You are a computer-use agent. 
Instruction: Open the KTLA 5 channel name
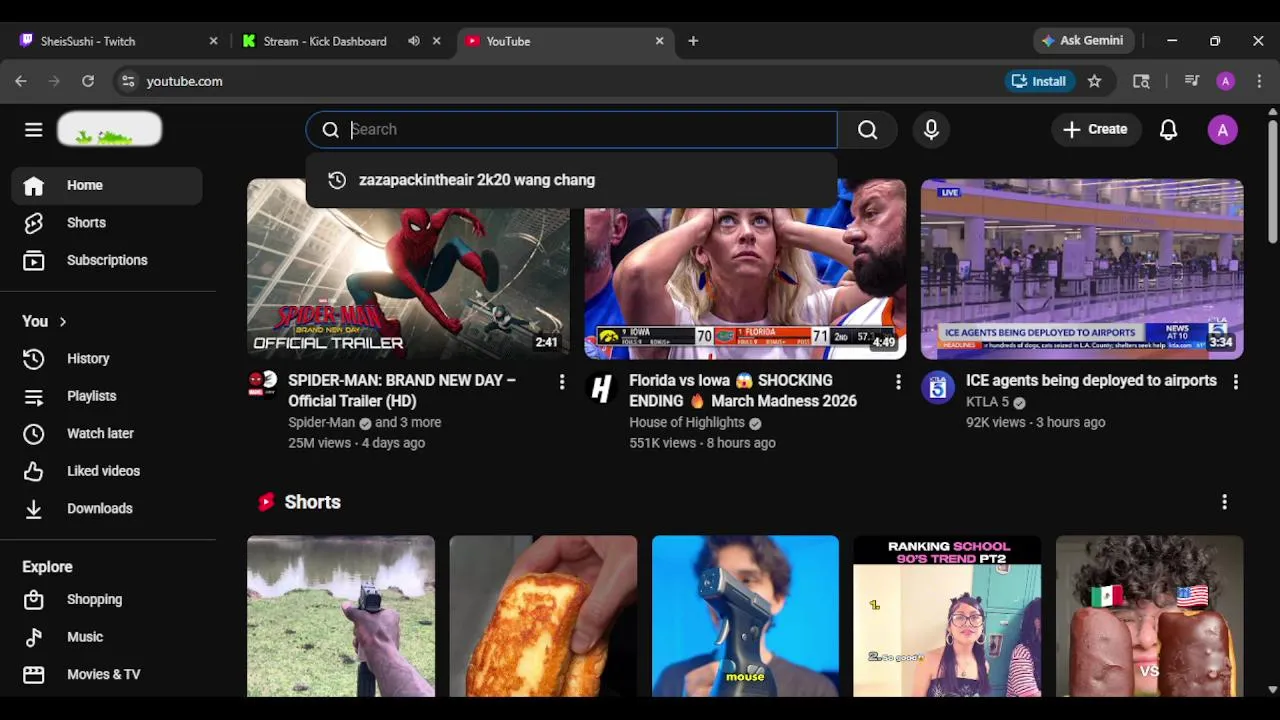987,402
